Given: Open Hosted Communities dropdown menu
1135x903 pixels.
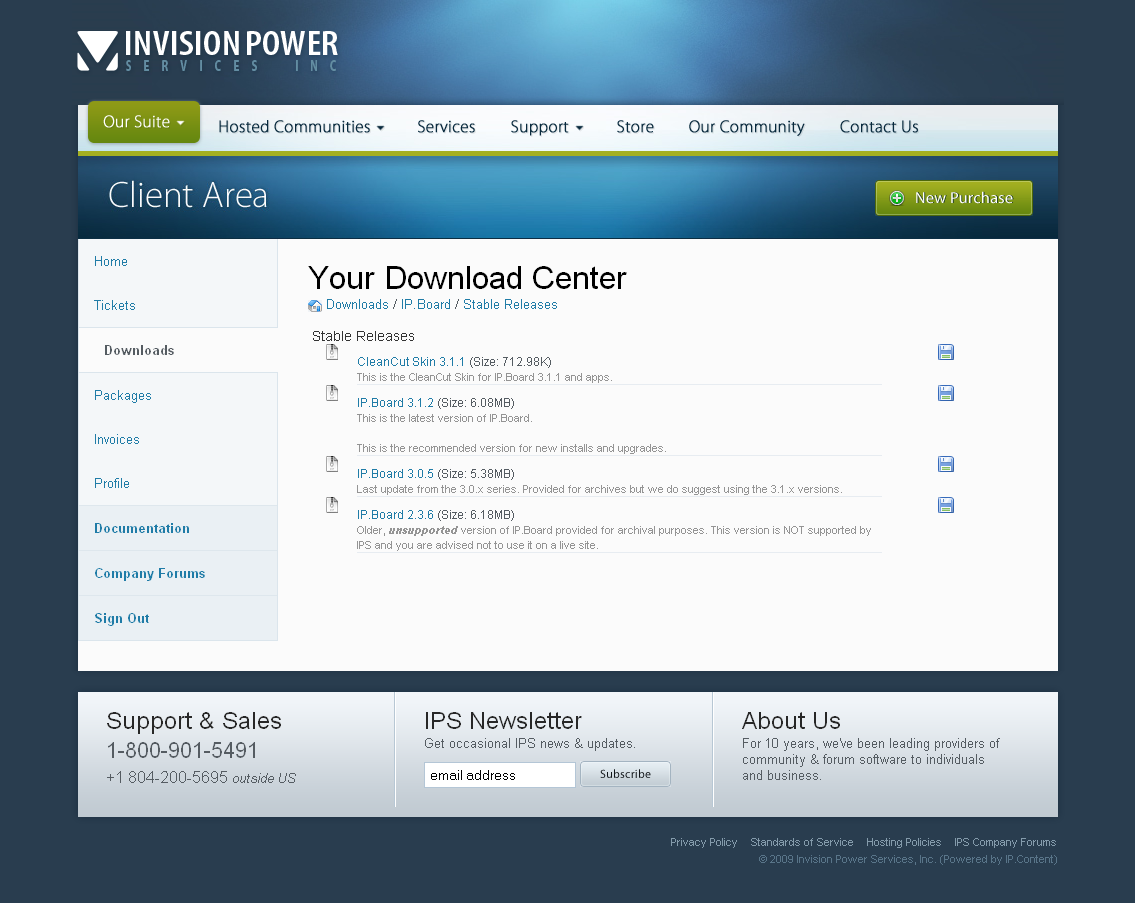Looking at the screenshot, I should pyautogui.click(x=301, y=127).
